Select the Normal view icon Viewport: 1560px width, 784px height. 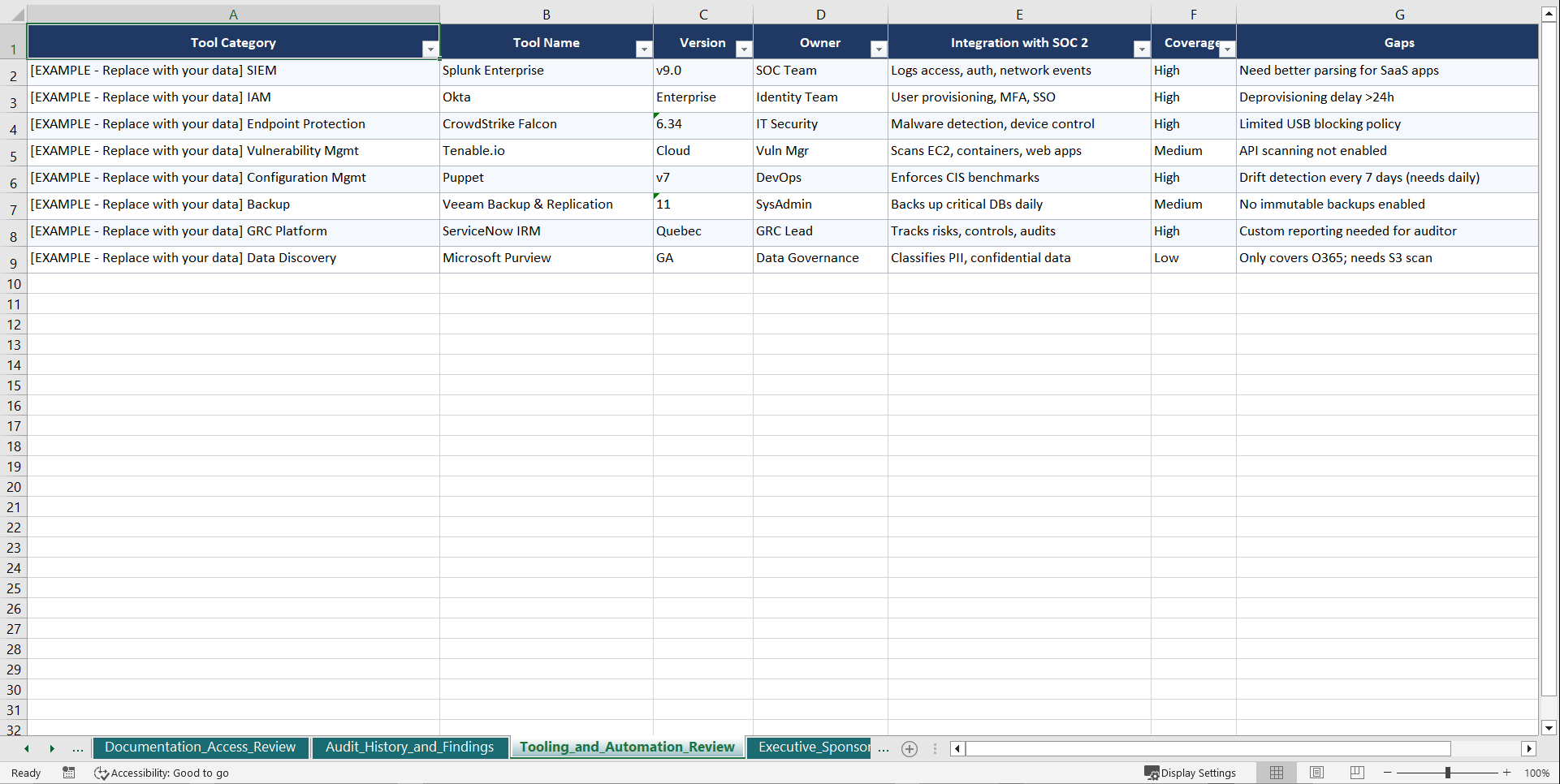[1276, 772]
